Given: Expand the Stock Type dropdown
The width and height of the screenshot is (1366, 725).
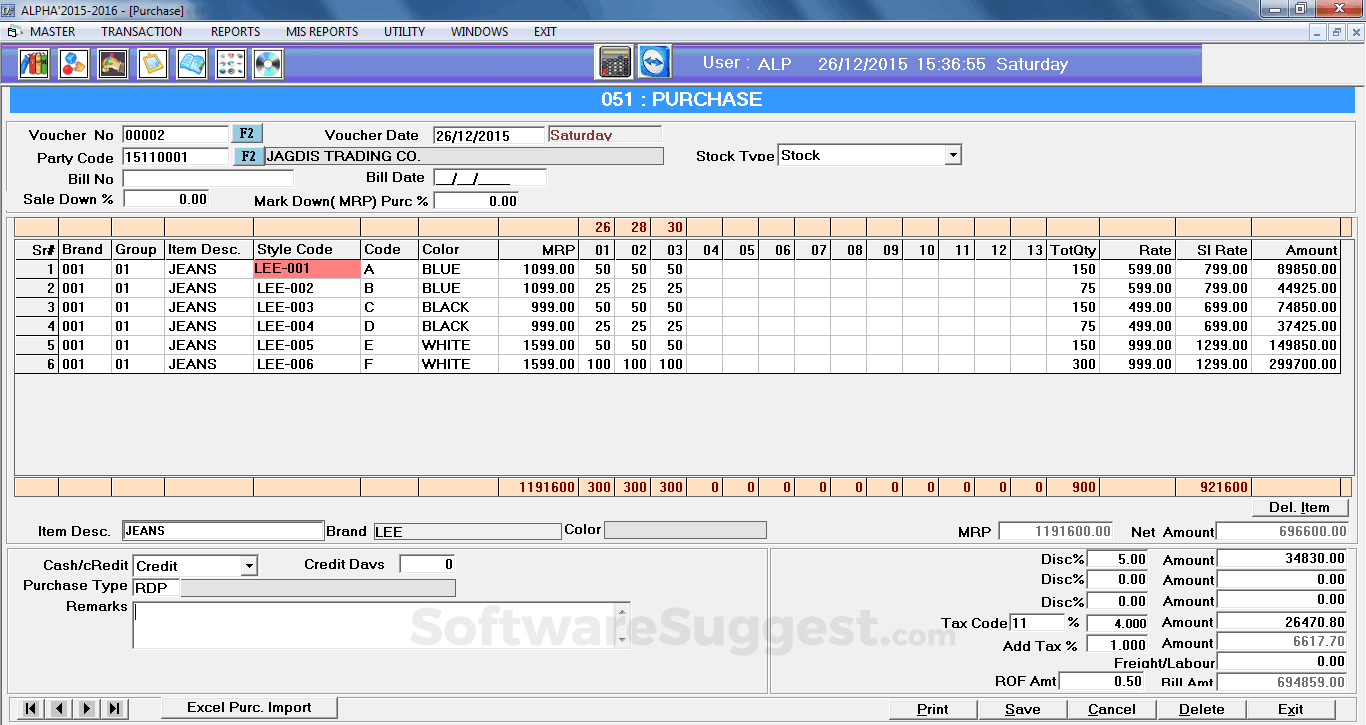Looking at the screenshot, I should point(953,155).
